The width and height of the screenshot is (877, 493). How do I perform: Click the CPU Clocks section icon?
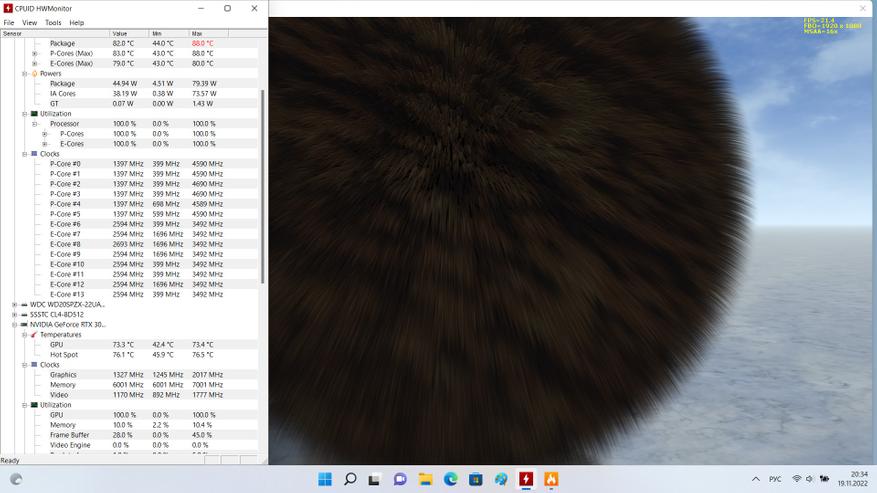[34, 154]
